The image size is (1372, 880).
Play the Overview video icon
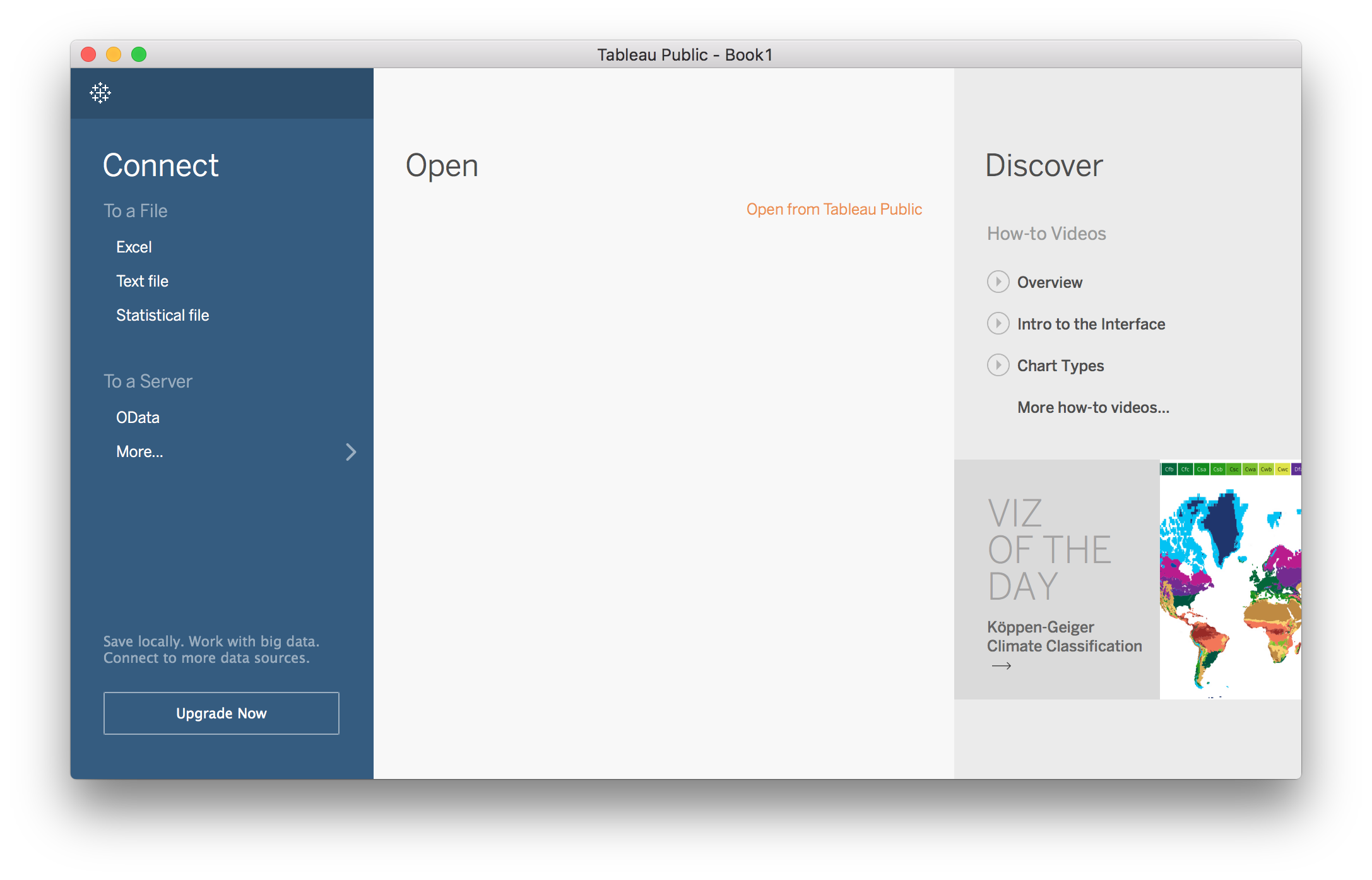pyautogui.click(x=998, y=282)
